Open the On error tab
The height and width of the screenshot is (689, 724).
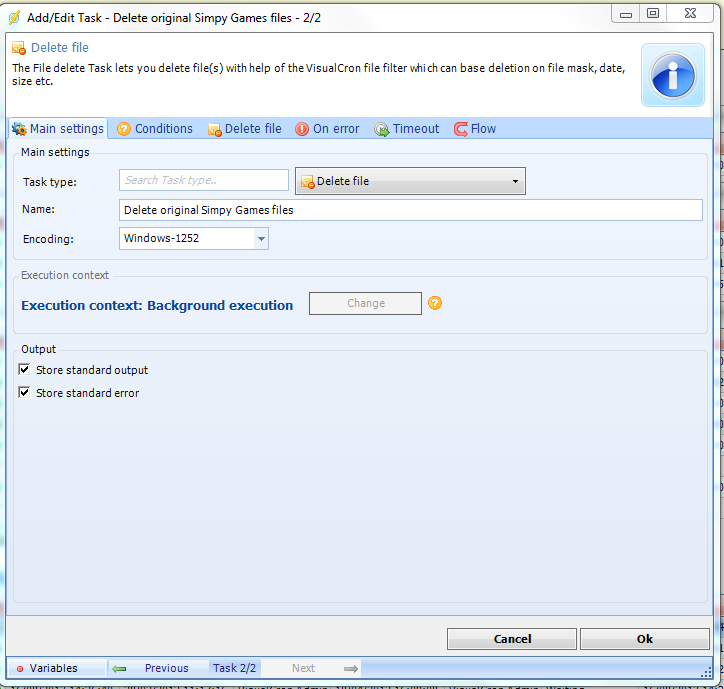327,129
